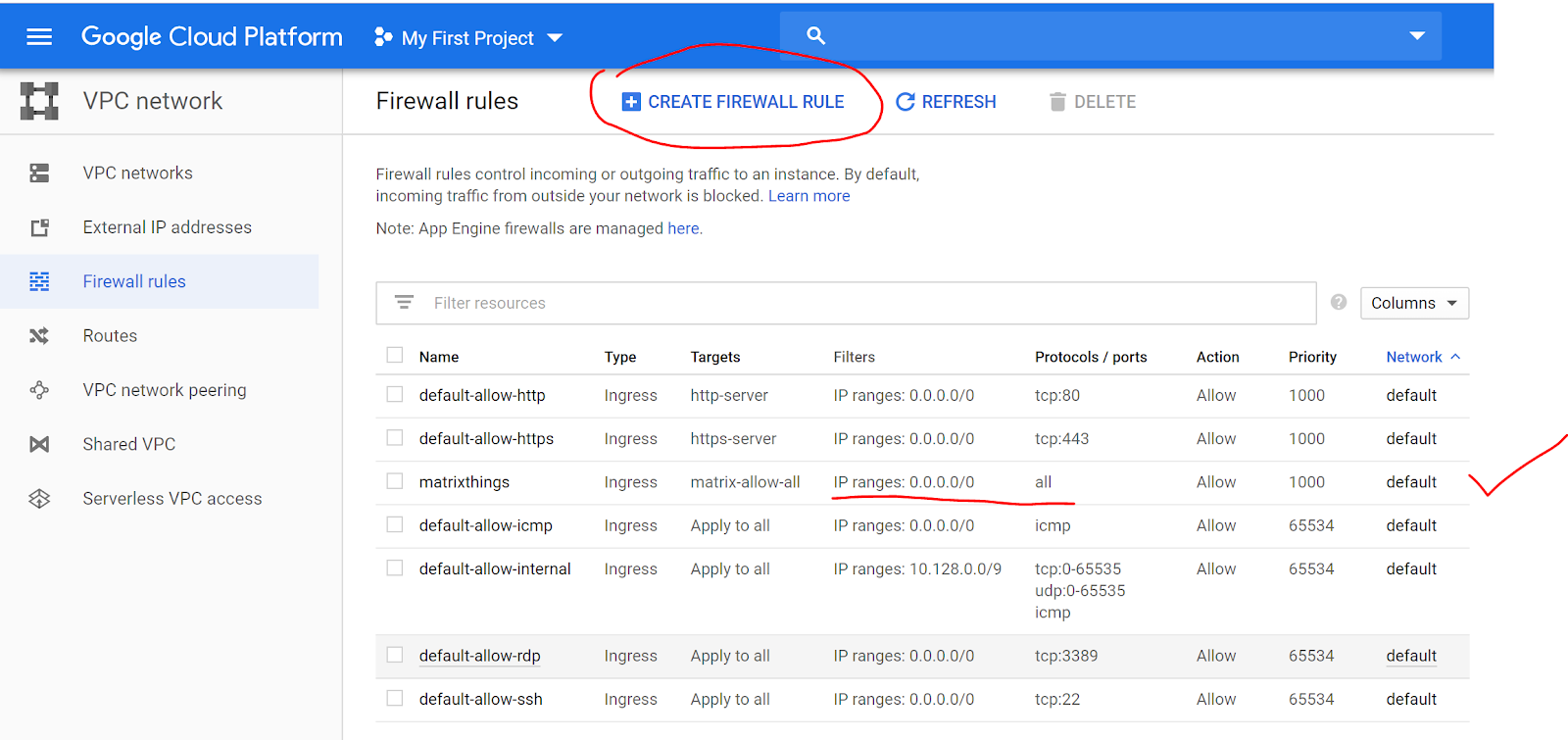1568x740 pixels.
Task: Check the default-allow-http row checkbox
Action: [395, 394]
